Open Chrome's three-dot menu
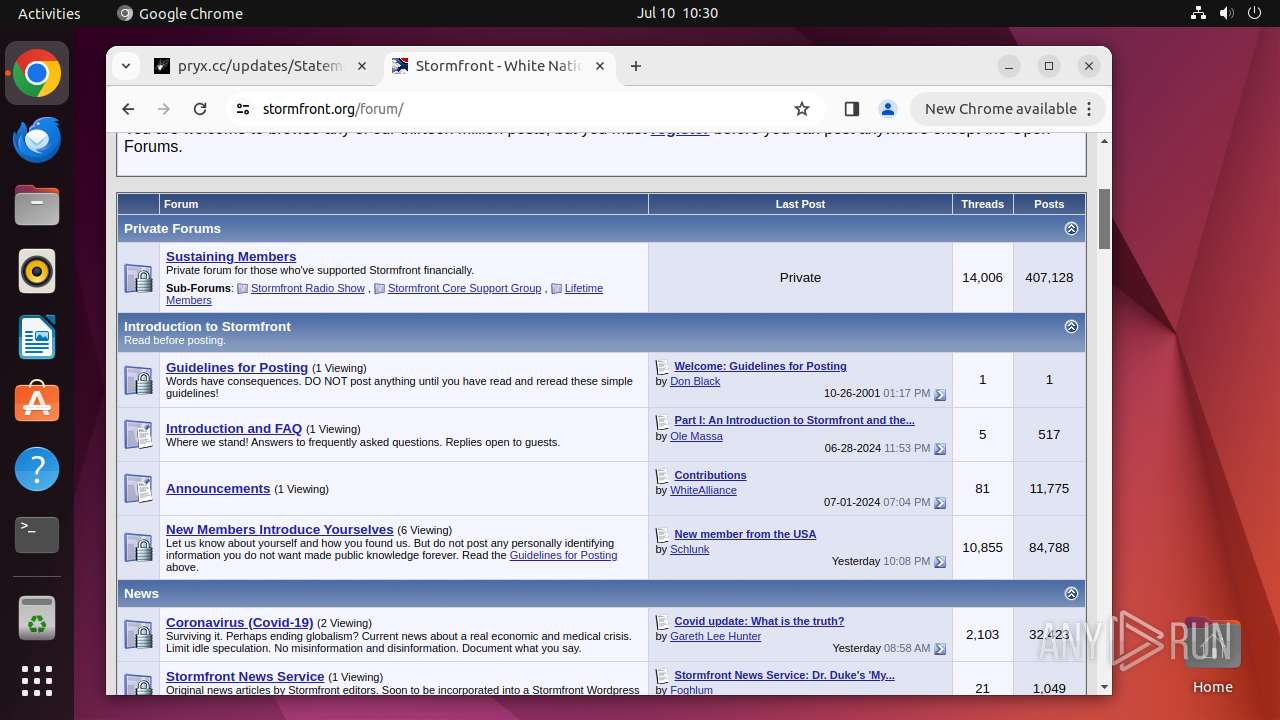This screenshot has height=720, width=1280. point(1090,109)
